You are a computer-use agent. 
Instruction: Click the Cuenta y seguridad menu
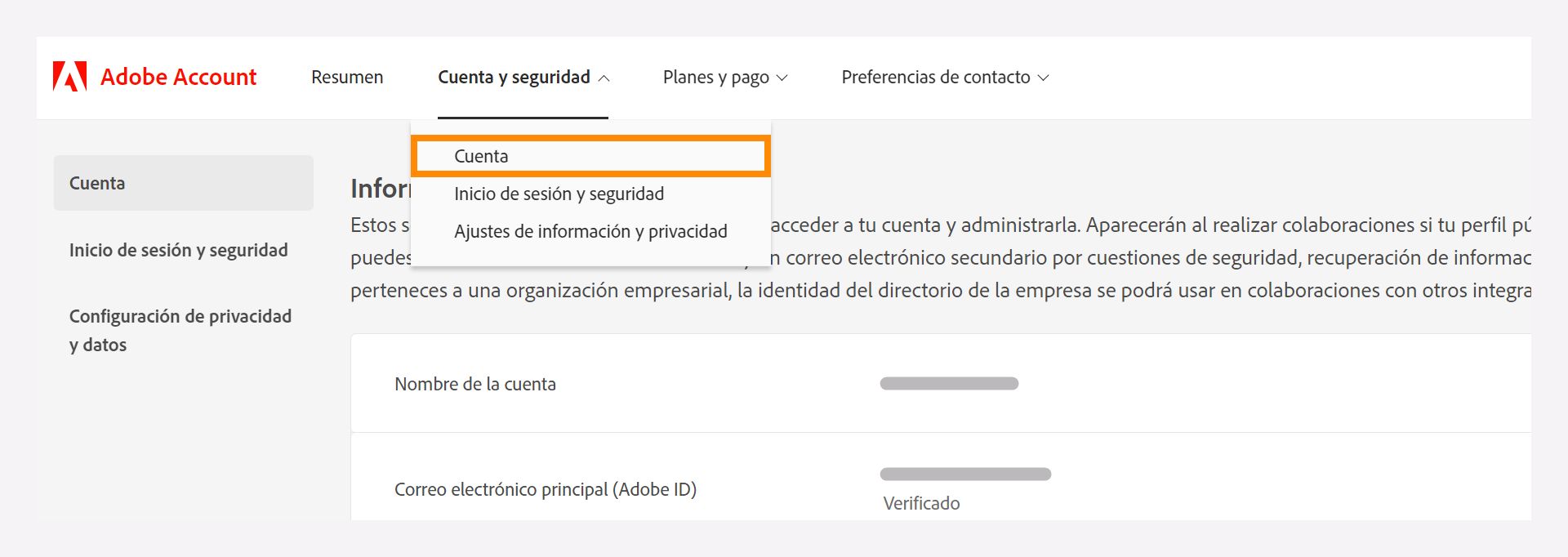[x=514, y=77]
